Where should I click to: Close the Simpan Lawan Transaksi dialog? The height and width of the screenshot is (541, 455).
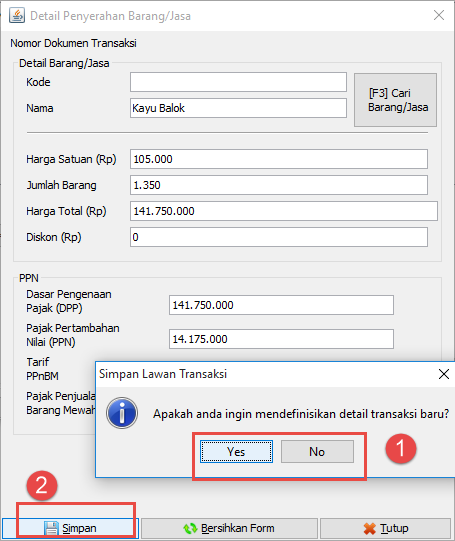(x=444, y=374)
